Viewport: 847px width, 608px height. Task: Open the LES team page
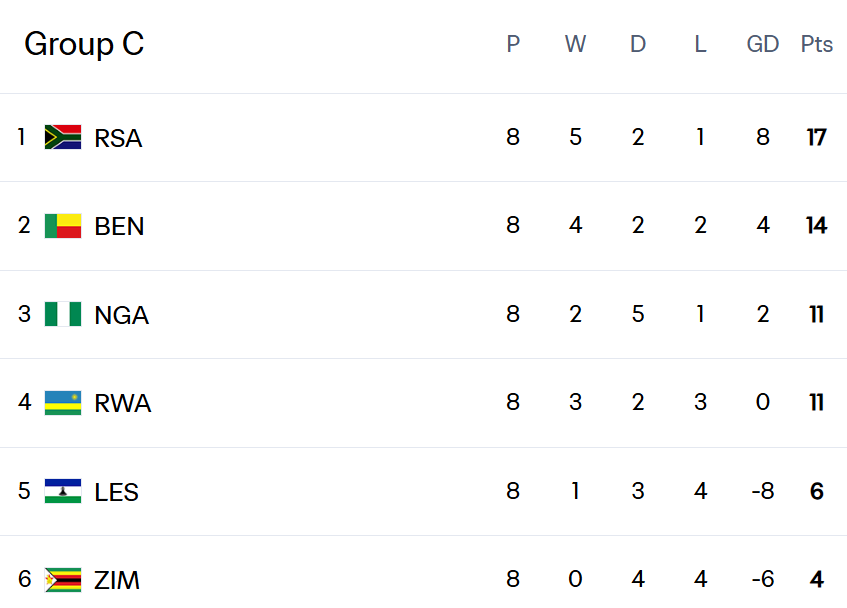116,492
